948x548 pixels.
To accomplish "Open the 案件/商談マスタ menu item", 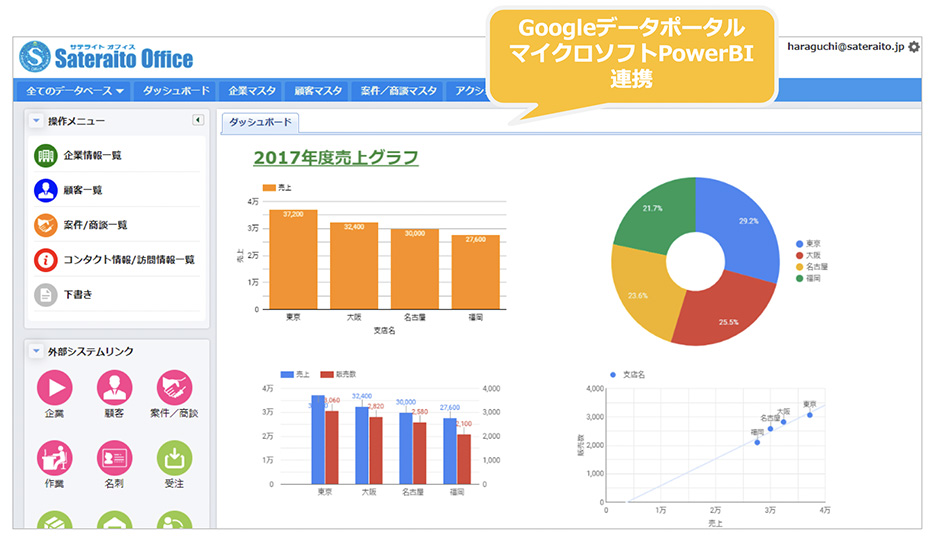I will pos(398,91).
